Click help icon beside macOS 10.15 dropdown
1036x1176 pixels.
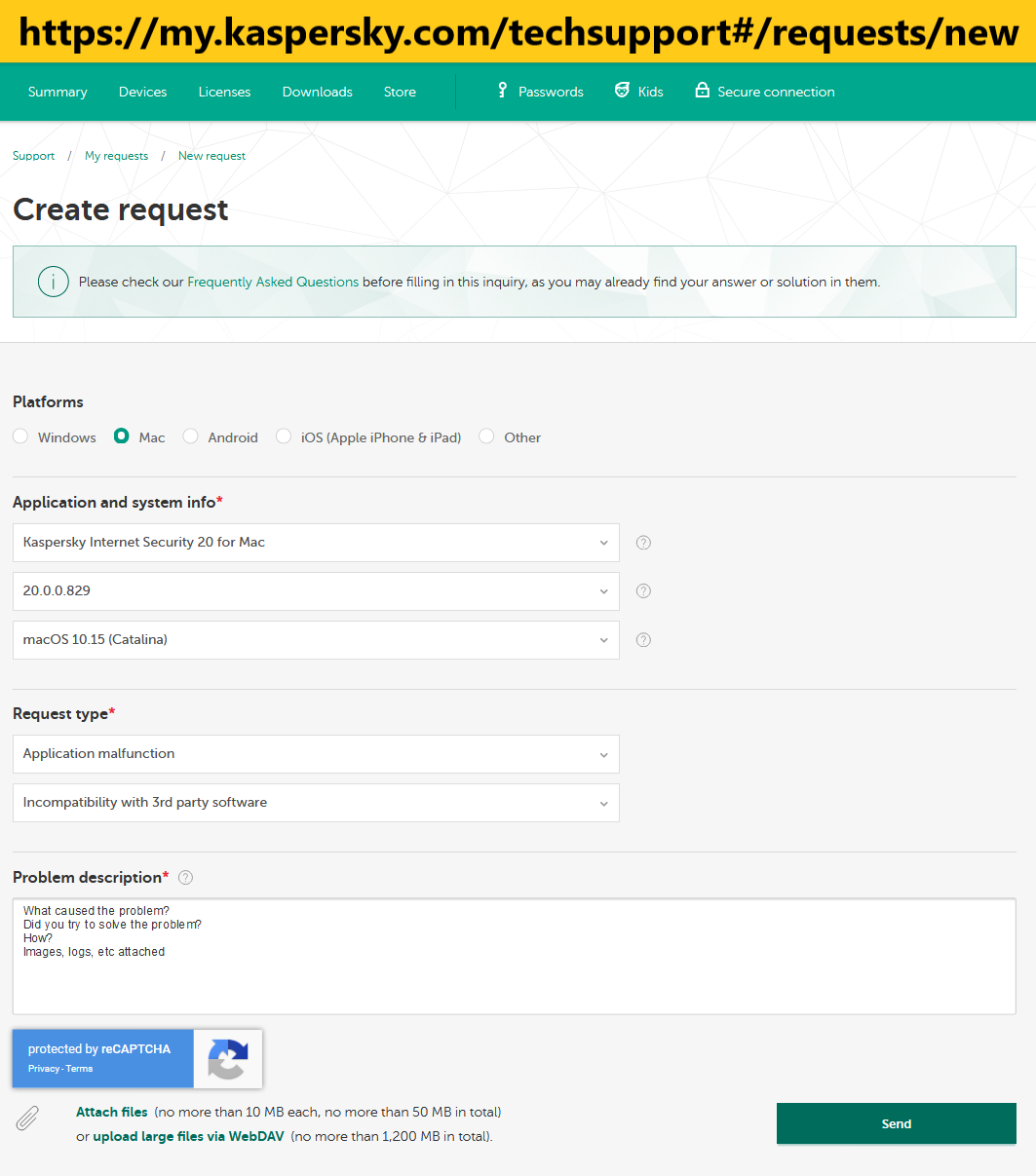(643, 640)
